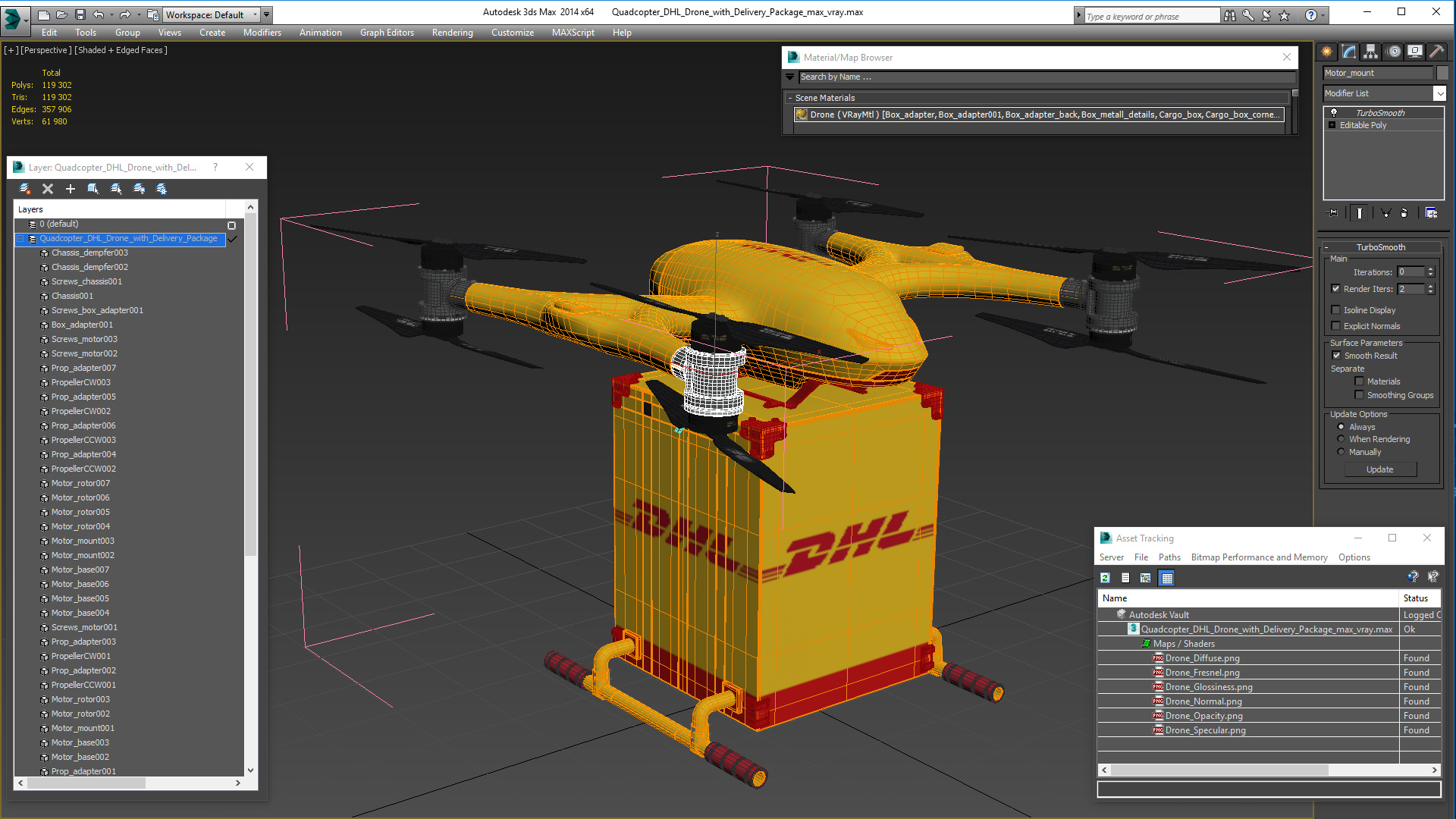Toggle Show End Result icon in modifier stack
The height and width of the screenshot is (819, 1456).
[1360, 213]
